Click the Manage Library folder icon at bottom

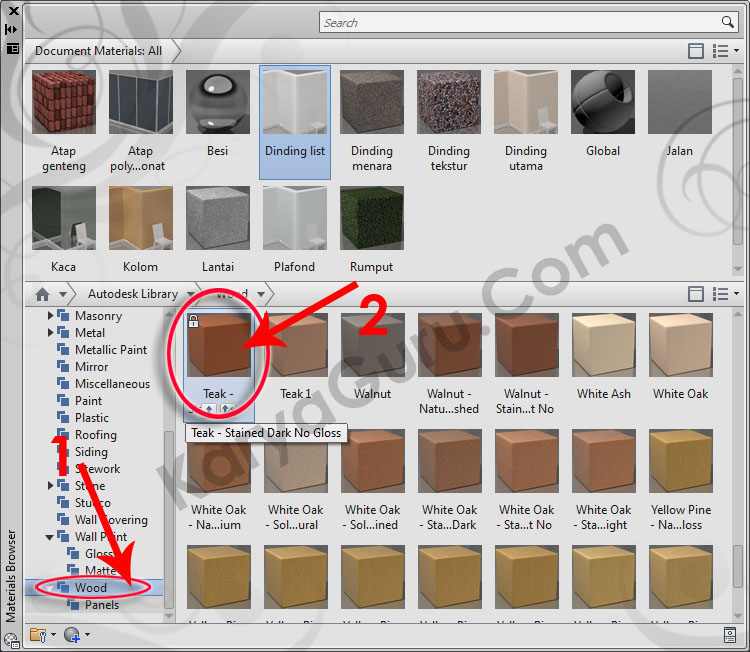[38, 634]
